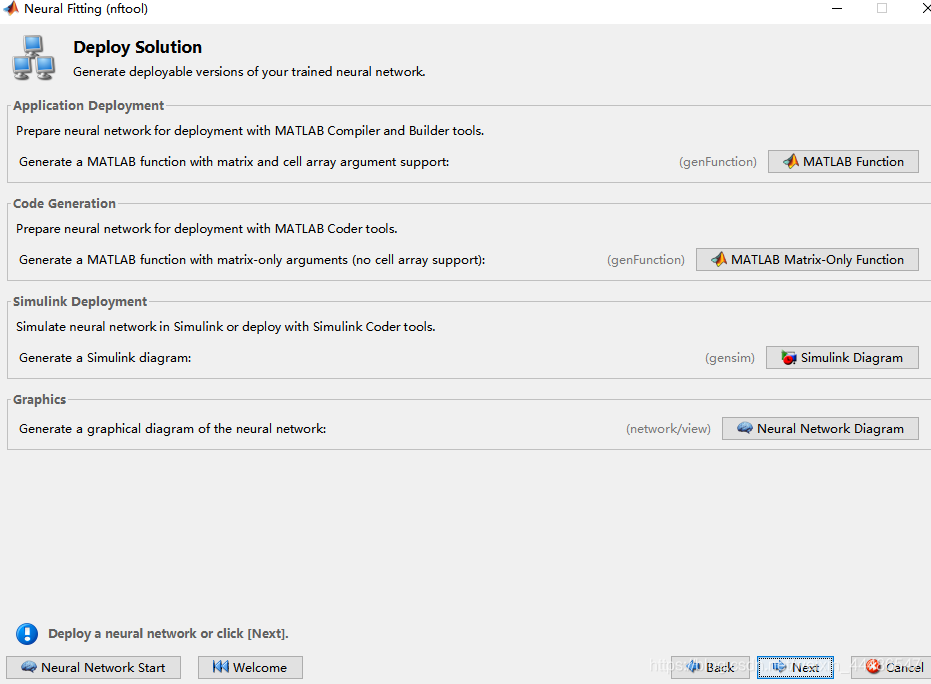Click the Simulink icon on Simulink Diagram button
This screenshot has width=931, height=684.
790,357
